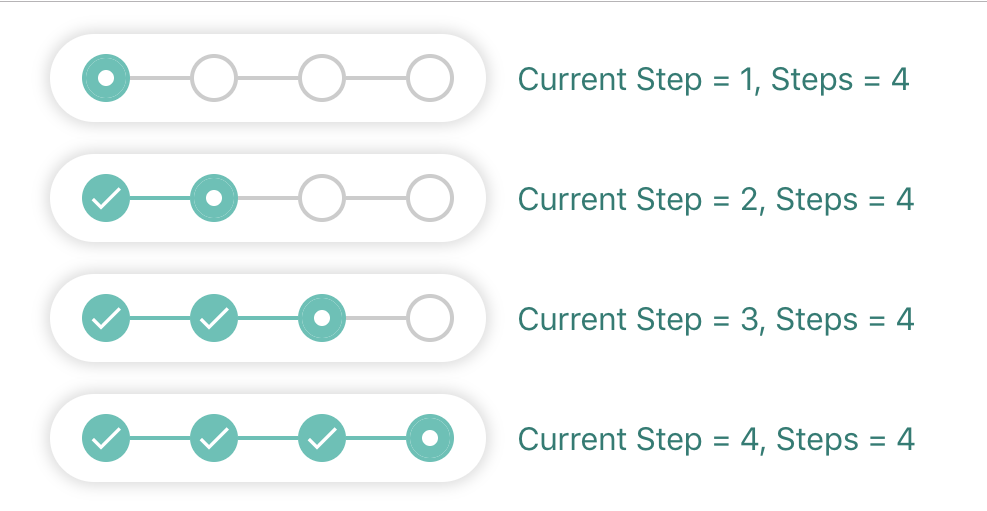Select second empty circle in Current Step 1 row
The height and width of the screenshot is (511, 987).
tap(214, 78)
